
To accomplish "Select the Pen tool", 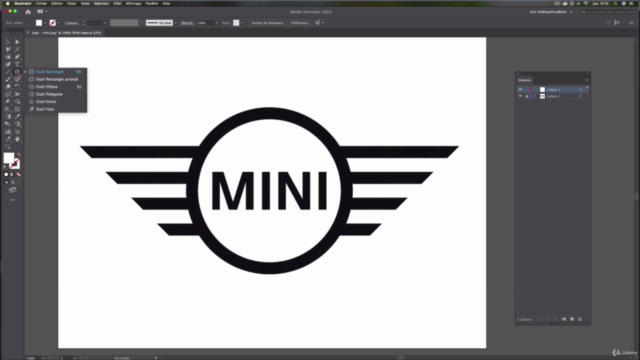I will click(17, 57).
